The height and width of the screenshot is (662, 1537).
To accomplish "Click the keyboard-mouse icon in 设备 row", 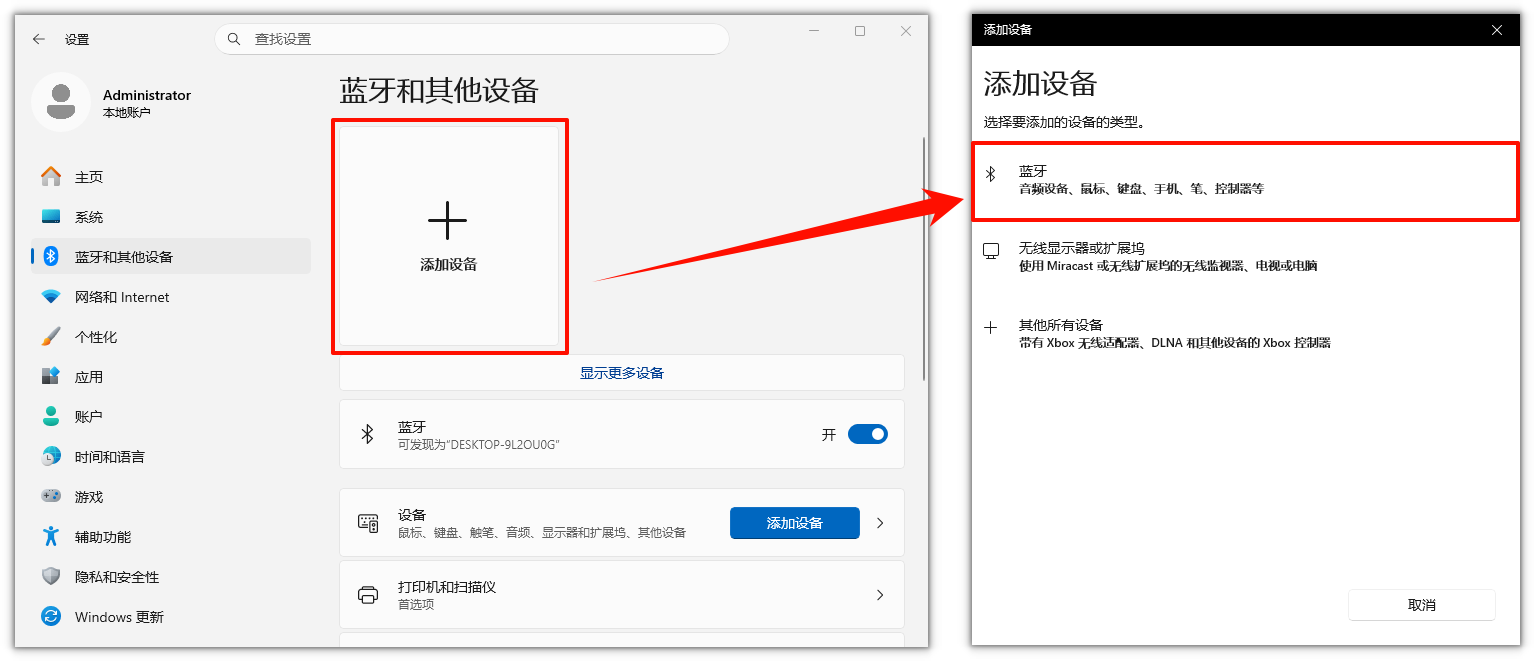I will [x=368, y=523].
